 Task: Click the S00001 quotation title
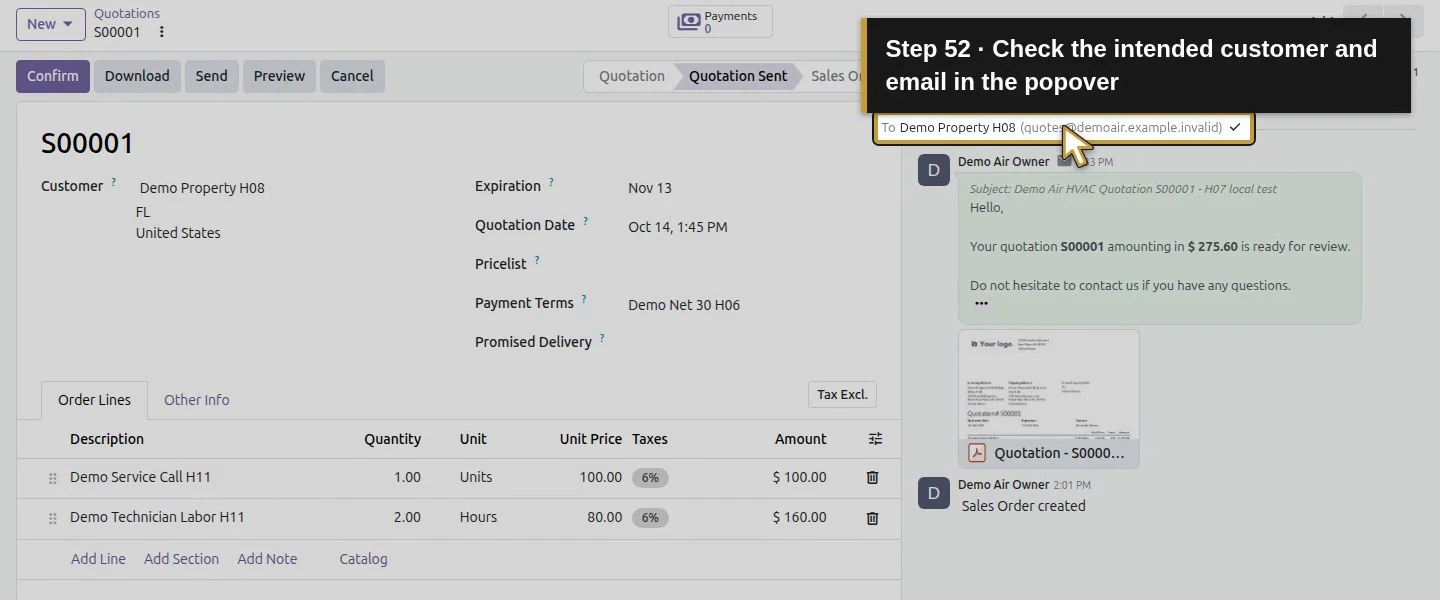point(87,144)
